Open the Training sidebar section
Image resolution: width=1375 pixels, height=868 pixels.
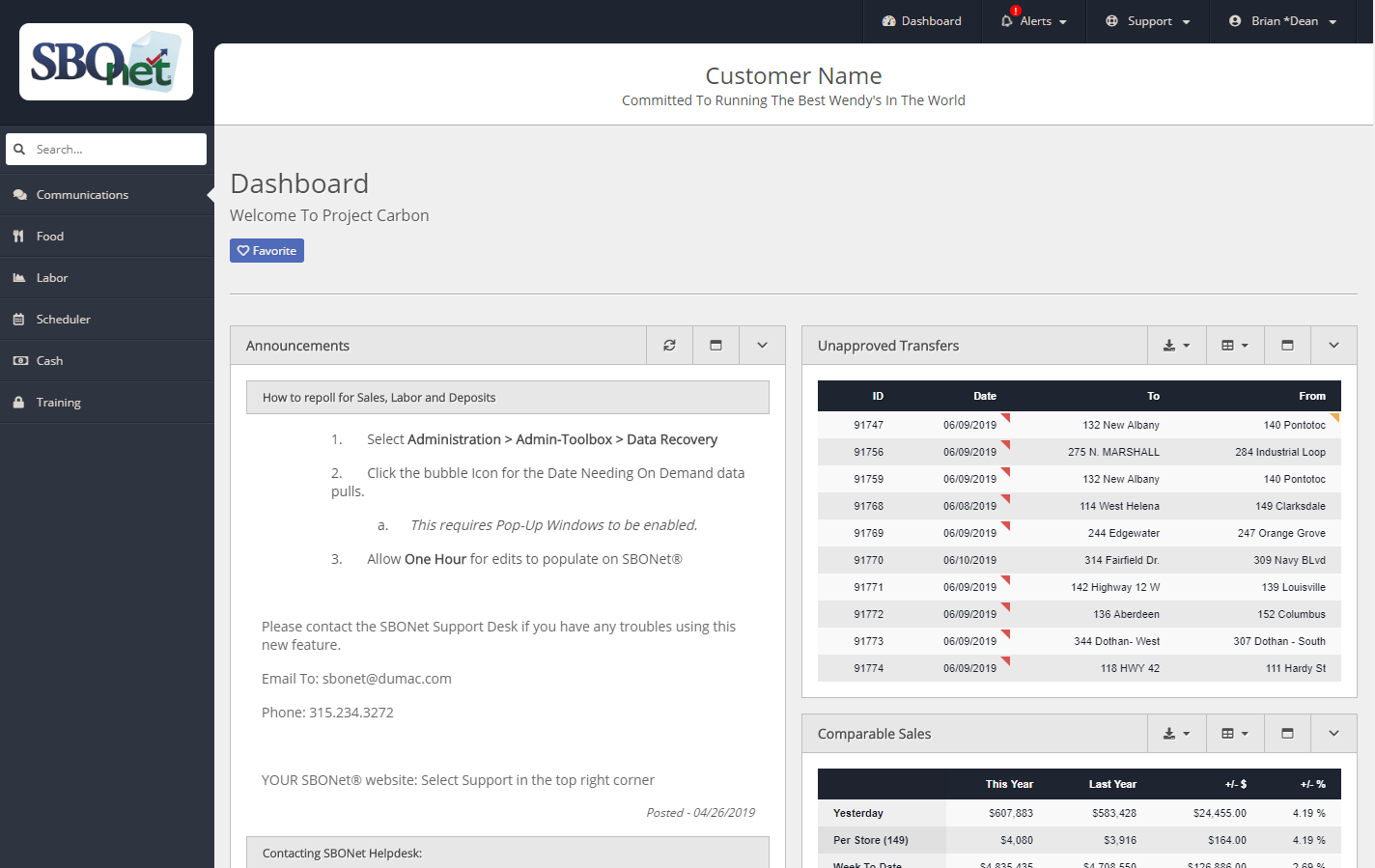(107, 403)
